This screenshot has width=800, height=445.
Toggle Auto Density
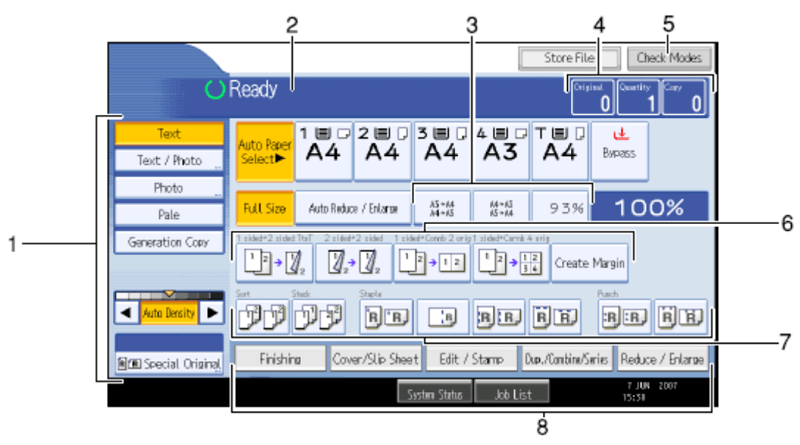point(169,313)
